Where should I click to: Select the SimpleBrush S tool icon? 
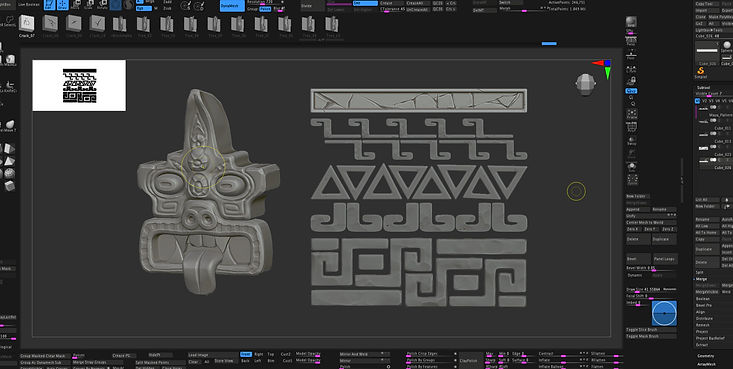pyautogui.click(x=701, y=72)
